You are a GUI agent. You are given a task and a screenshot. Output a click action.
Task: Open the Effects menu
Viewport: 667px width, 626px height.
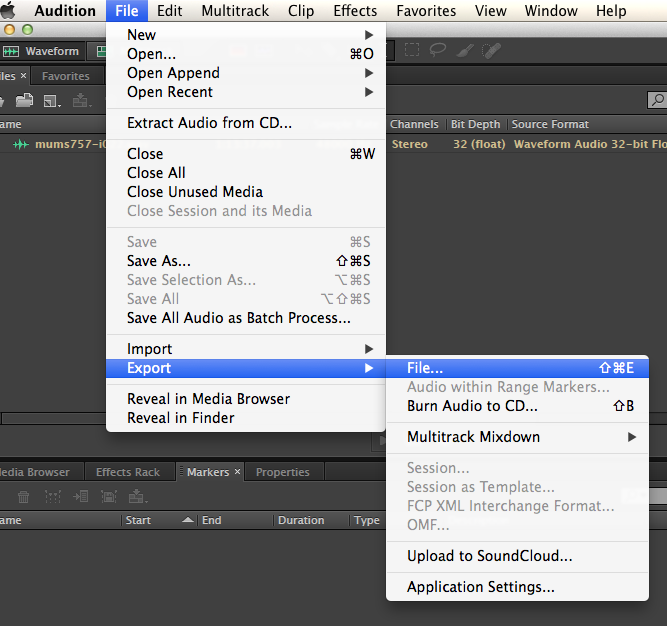point(355,11)
